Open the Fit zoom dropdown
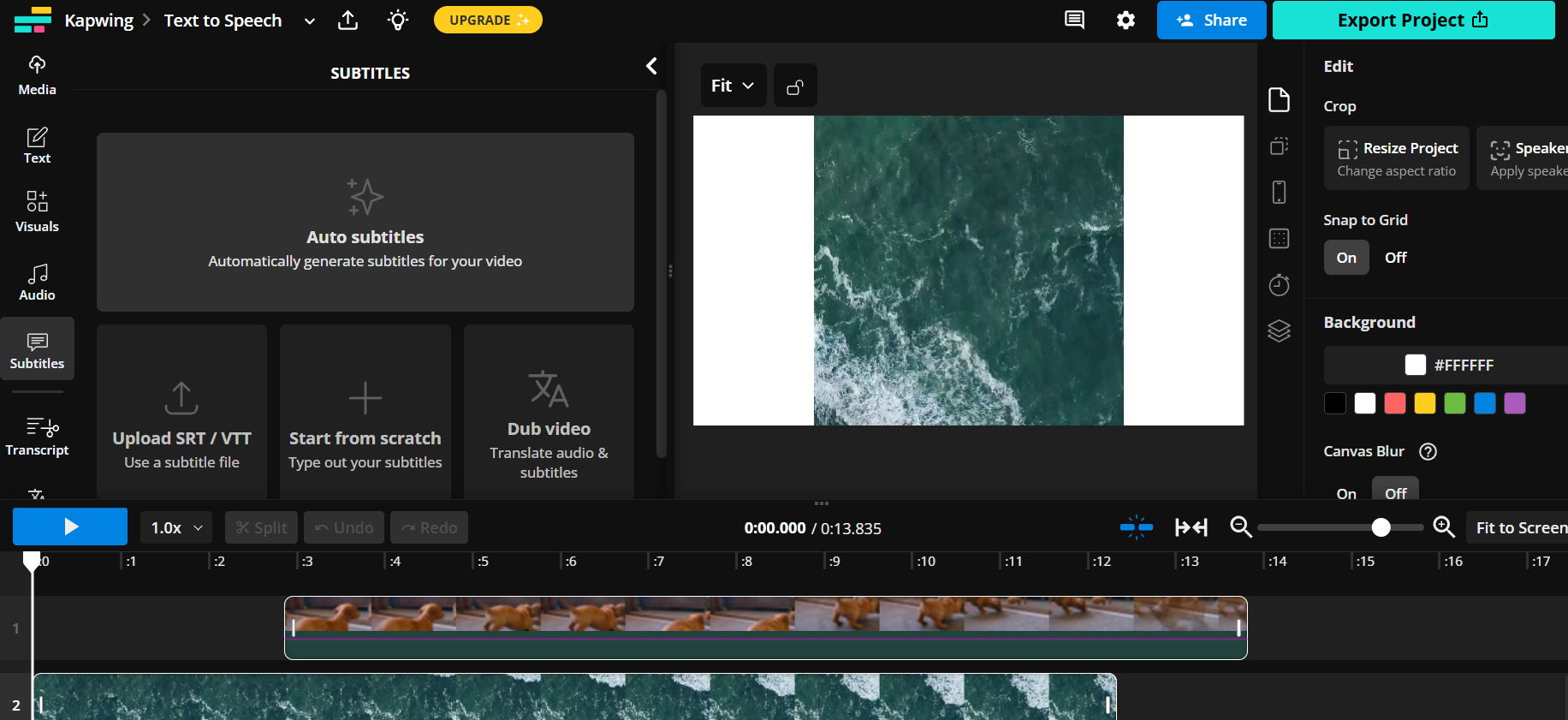 point(734,86)
